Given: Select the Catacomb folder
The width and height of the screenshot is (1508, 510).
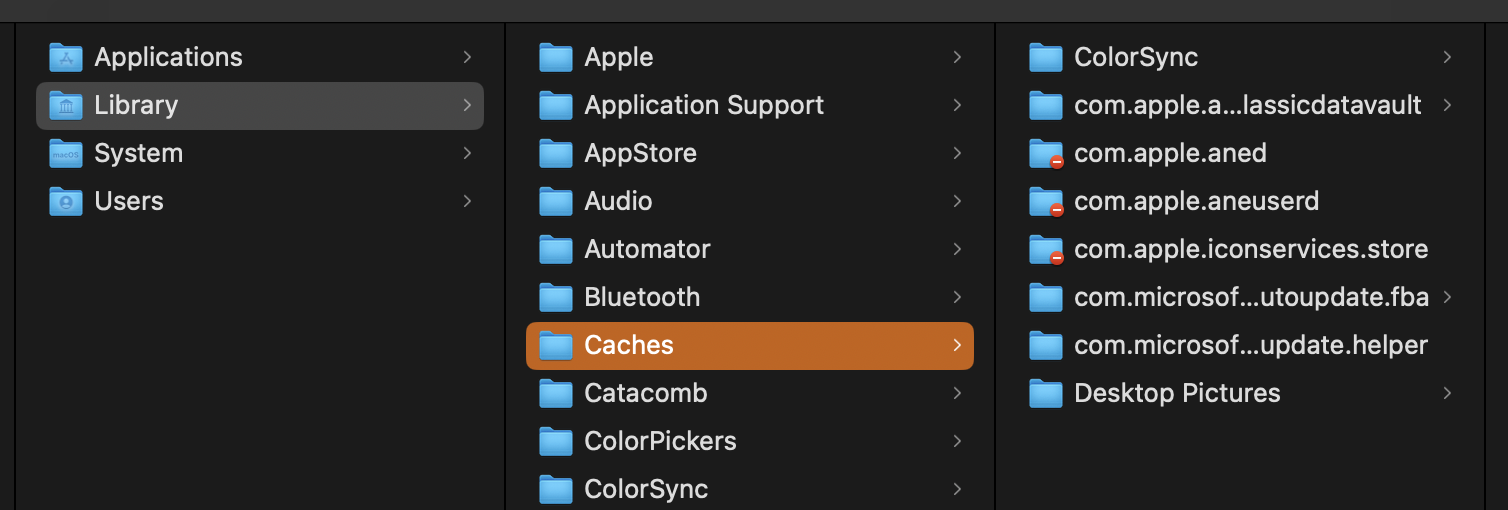Looking at the screenshot, I should pyautogui.click(x=645, y=393).
